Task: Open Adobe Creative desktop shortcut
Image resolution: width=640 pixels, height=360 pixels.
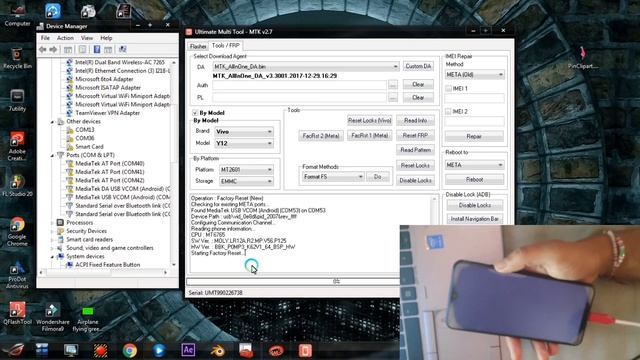Action: click(17, 146)
